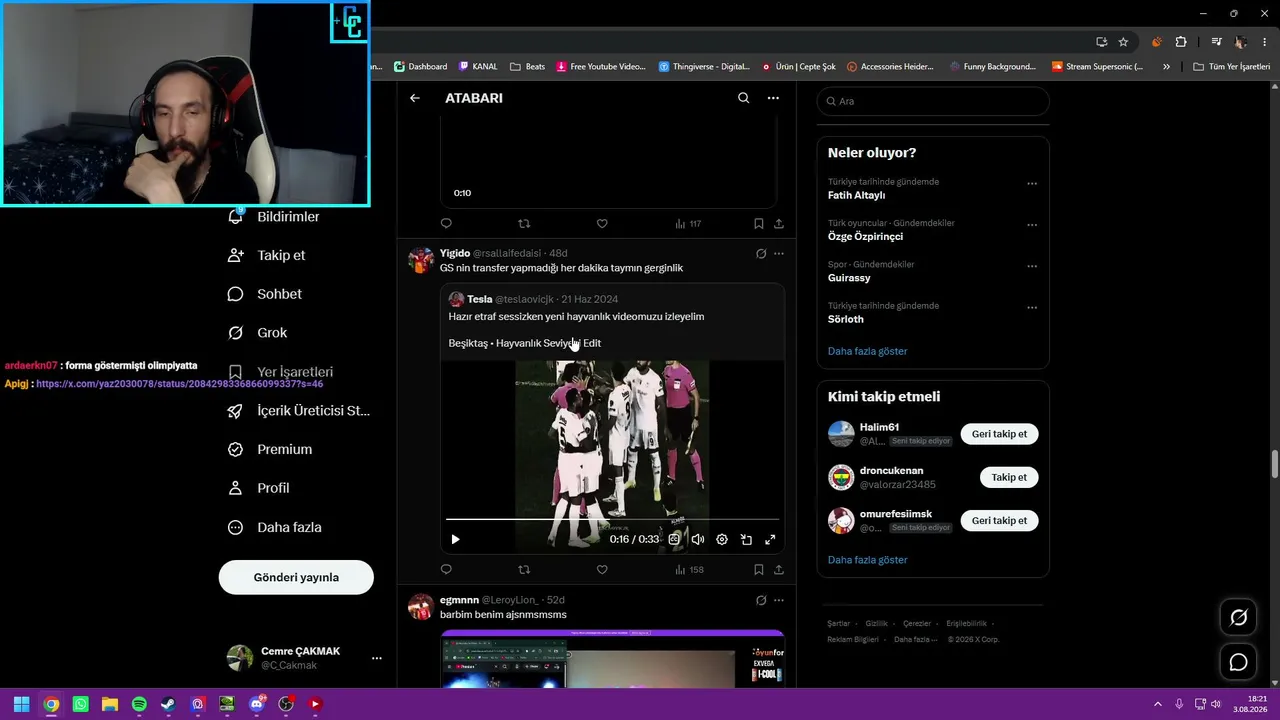The height and width of the screenshot is (720, 1280).
Task: Open account menu for Cemre ÇAKMAK
Action: point(304,658)
